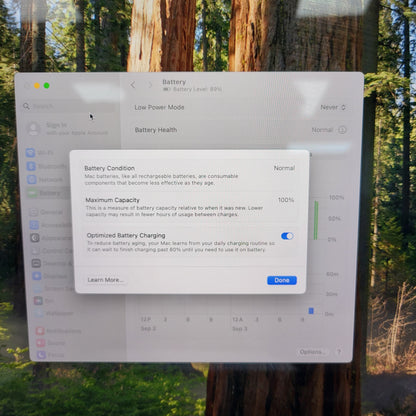416x416 pixels.
Task: Disable Optimized Battery Charging switch
Action: pyautogui.click(x=287, y=236)
